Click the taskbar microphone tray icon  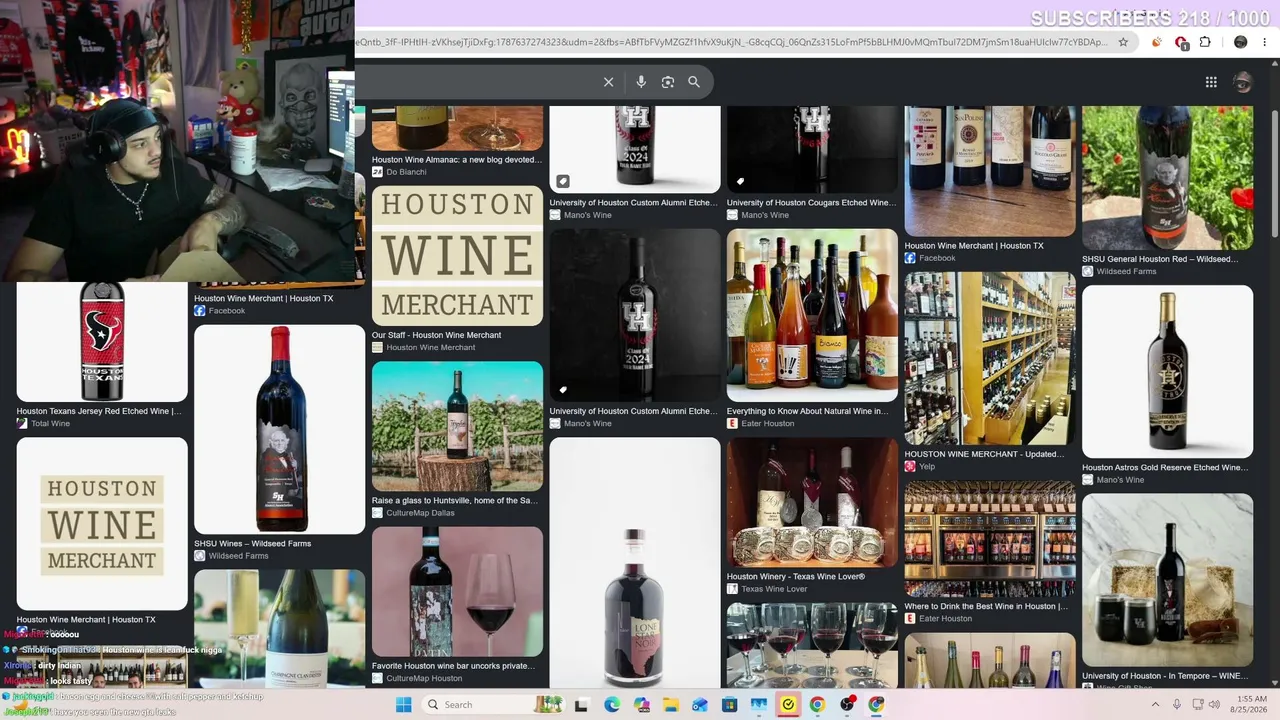[1177, 705]
